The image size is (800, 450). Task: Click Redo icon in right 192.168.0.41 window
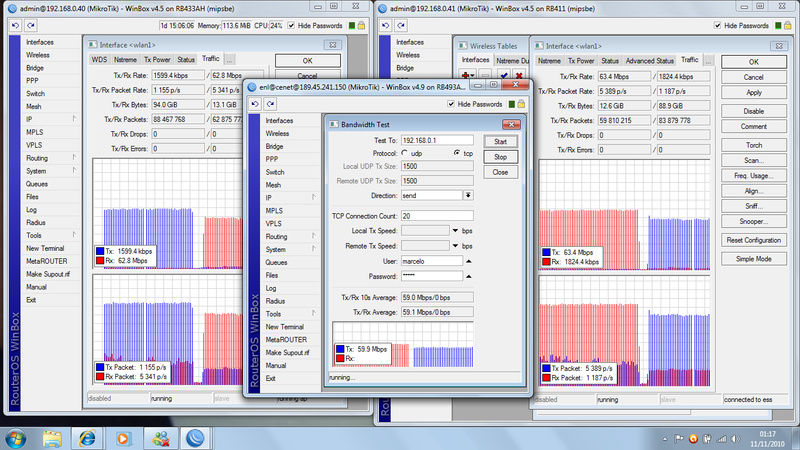(401, 25)
